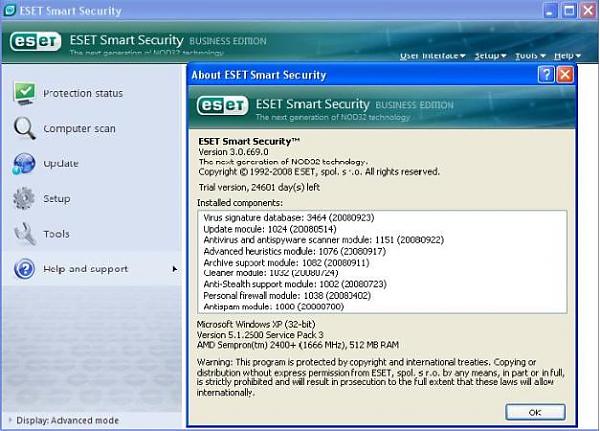Select the Antispam module: 1000 row
The height and width of the screenshot is (431, 600).
click(x=274, y=306)
